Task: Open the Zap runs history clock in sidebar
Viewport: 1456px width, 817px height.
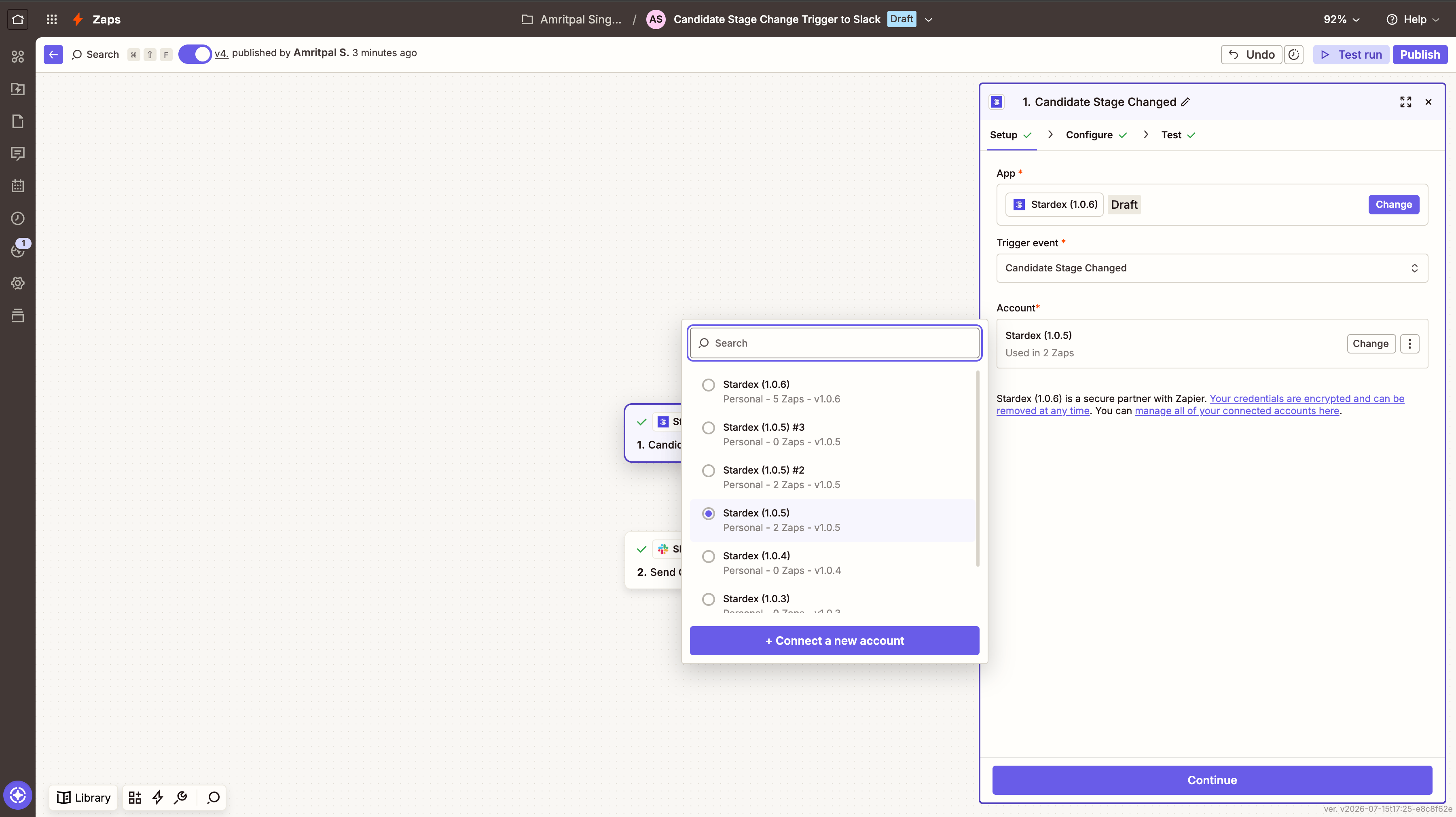Action: (17, 218)
